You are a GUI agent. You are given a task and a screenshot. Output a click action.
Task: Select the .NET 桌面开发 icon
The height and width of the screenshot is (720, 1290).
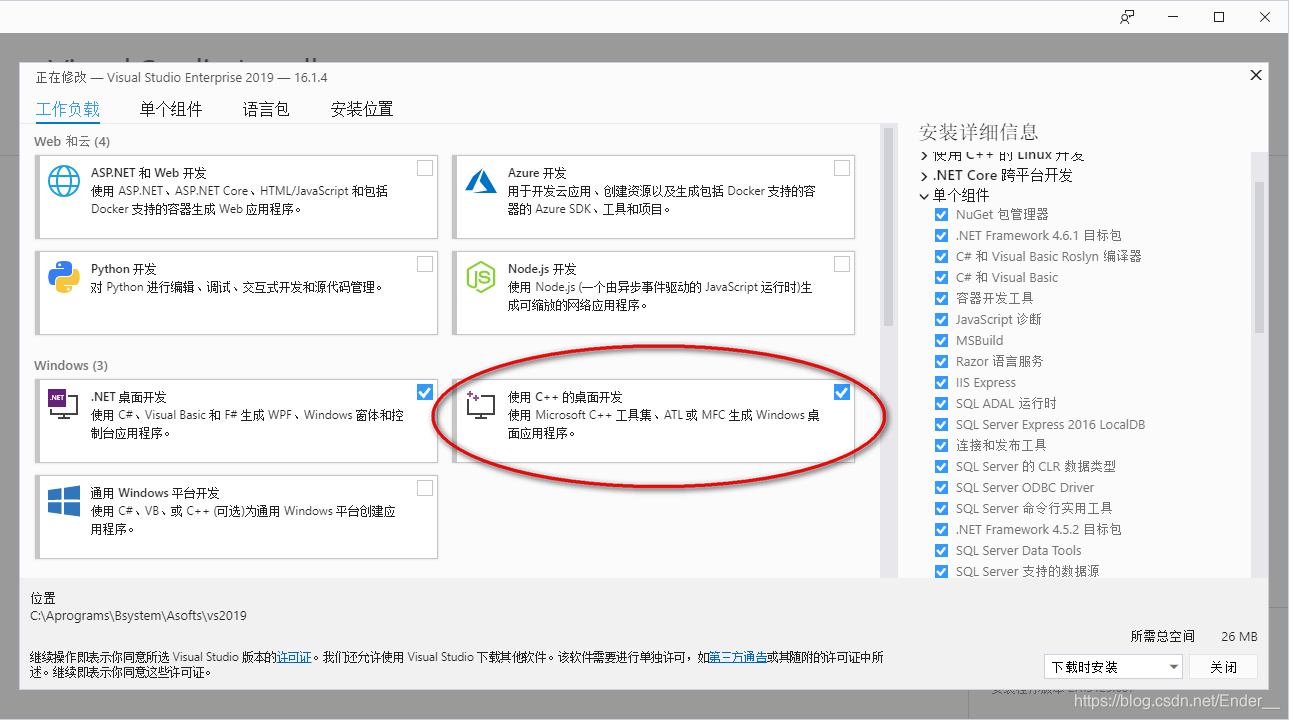(61, 404)
